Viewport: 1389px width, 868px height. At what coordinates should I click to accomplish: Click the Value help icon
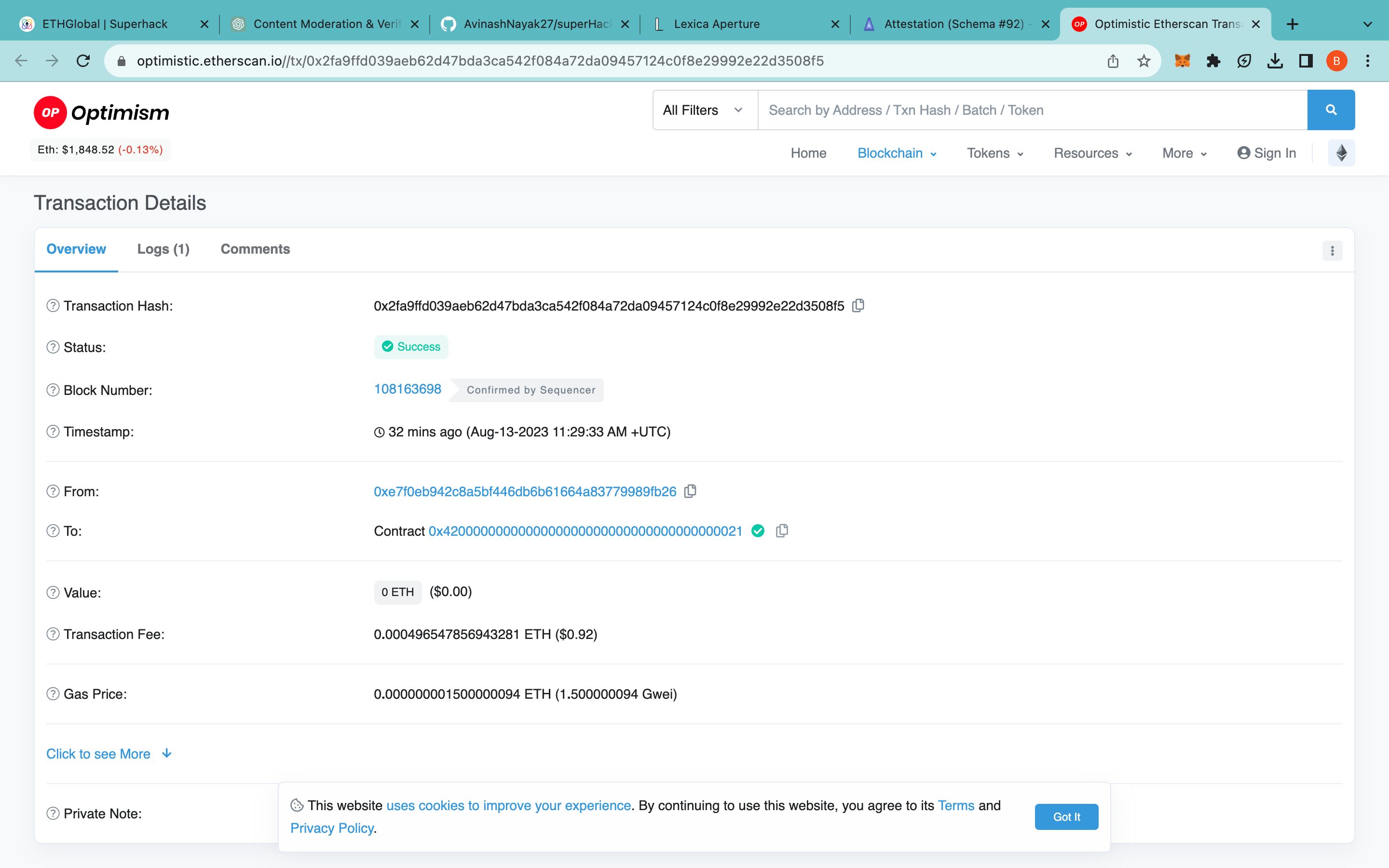53,593
